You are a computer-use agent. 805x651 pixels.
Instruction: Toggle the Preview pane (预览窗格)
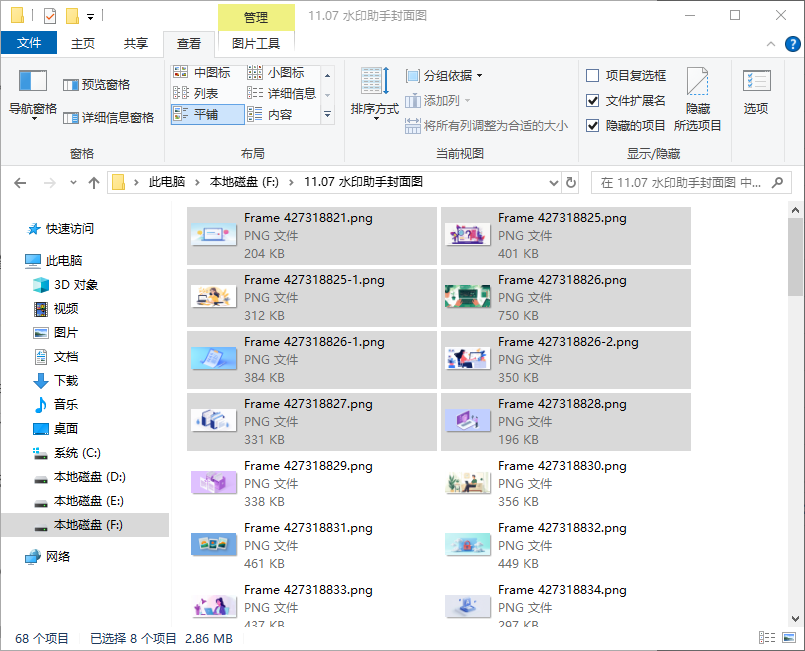97,85
